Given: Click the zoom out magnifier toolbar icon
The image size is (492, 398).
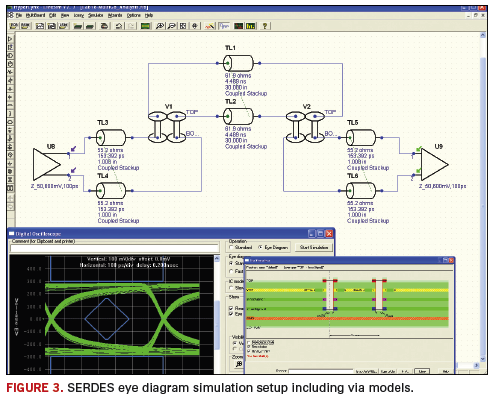Looking at the screenshot, I should tap(172, 26).
